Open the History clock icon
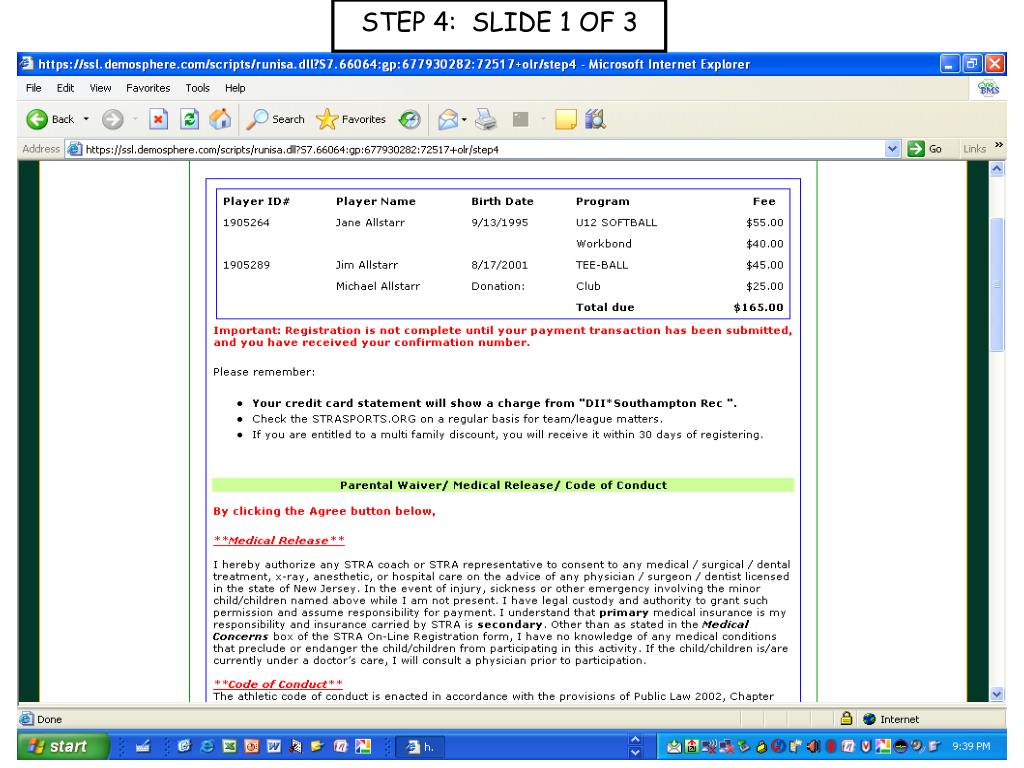This screenshot has width=1024, height=768. pyautogui.click(x=409, y=120)
